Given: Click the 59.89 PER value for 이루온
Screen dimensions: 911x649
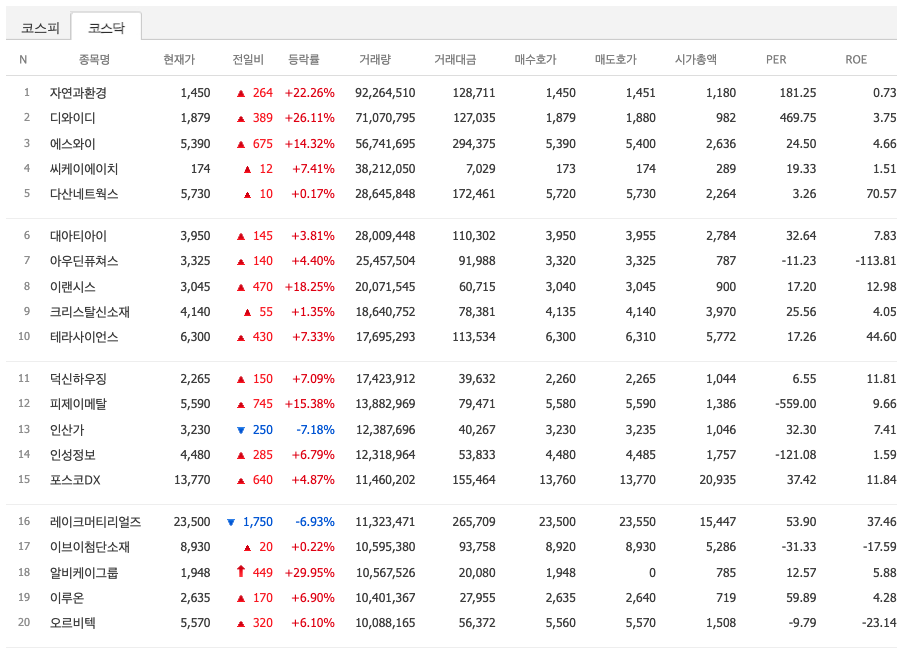Looking at the screenshot, I should [801, 597].
